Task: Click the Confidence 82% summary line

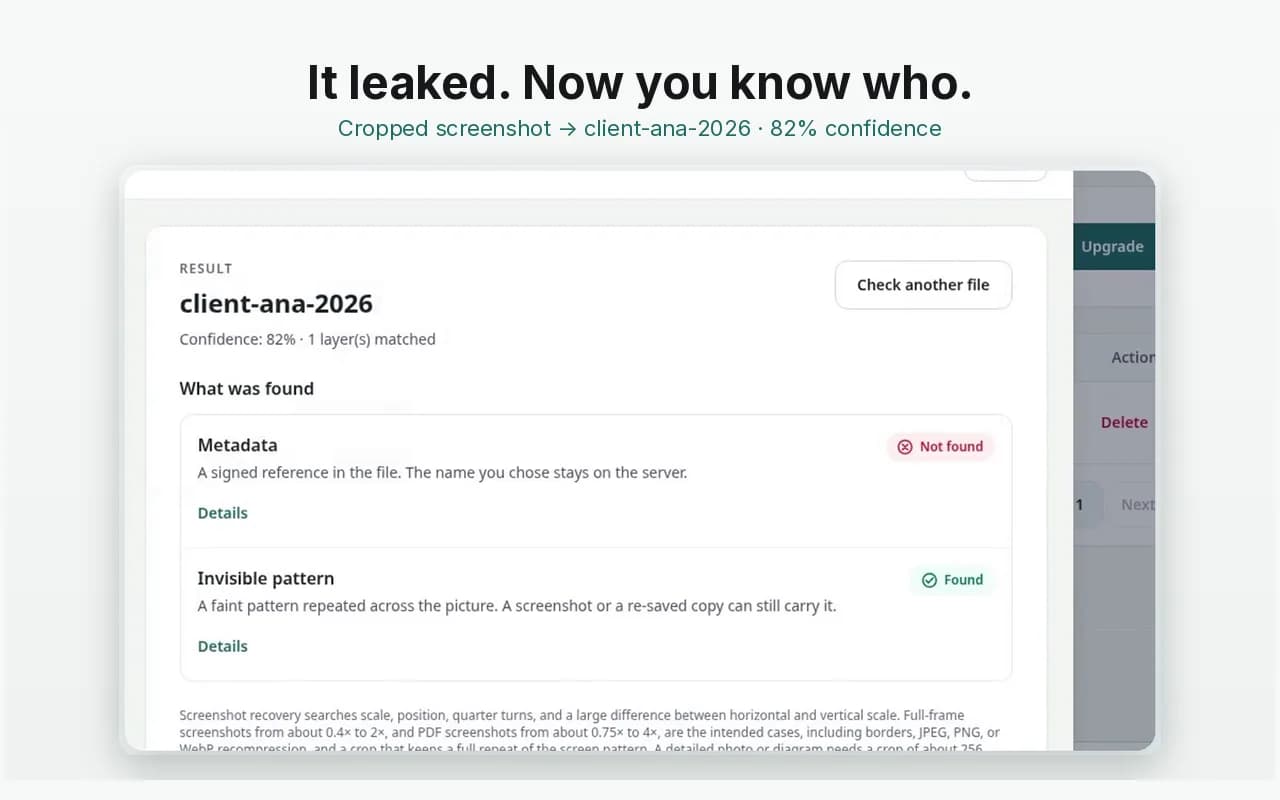Action: [307, 339]
